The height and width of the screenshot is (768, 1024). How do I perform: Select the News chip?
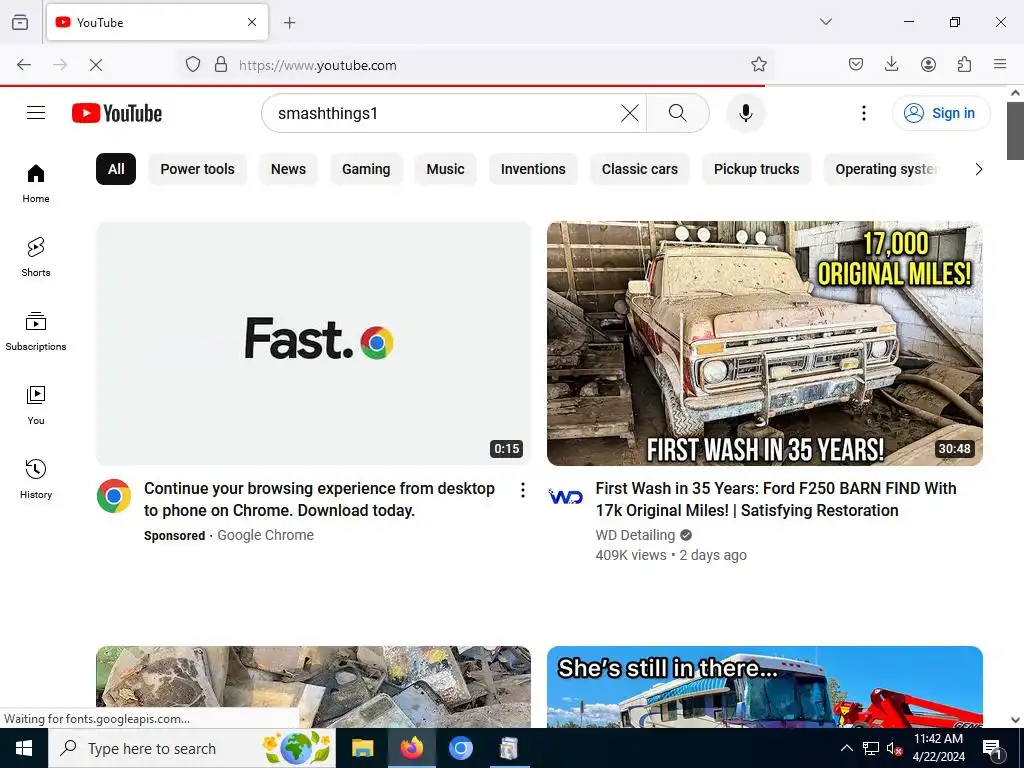[x=288, y=169]
